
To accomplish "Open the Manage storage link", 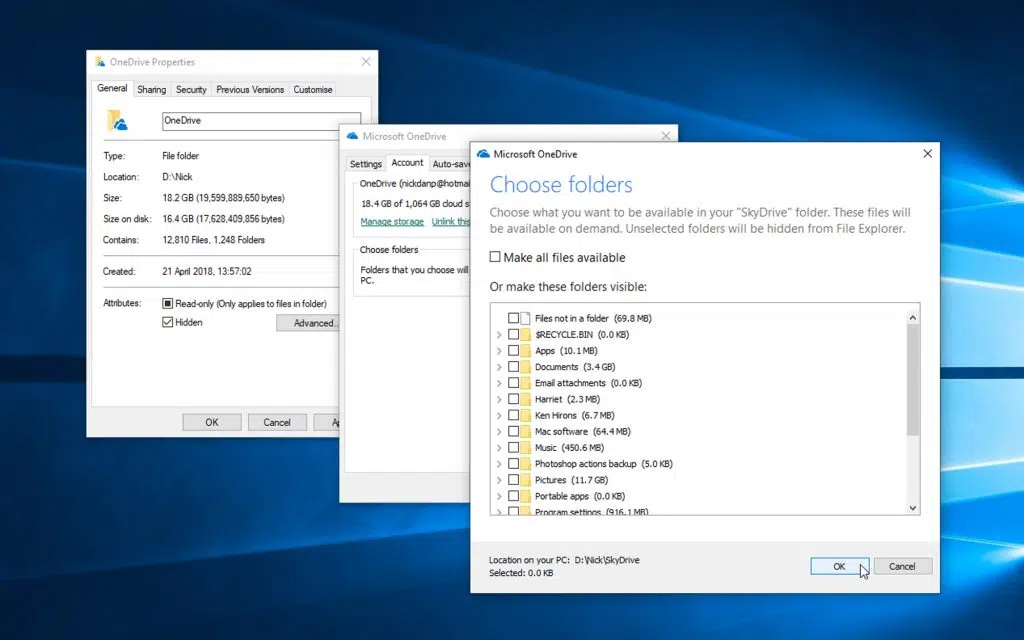I will (392, 221).
